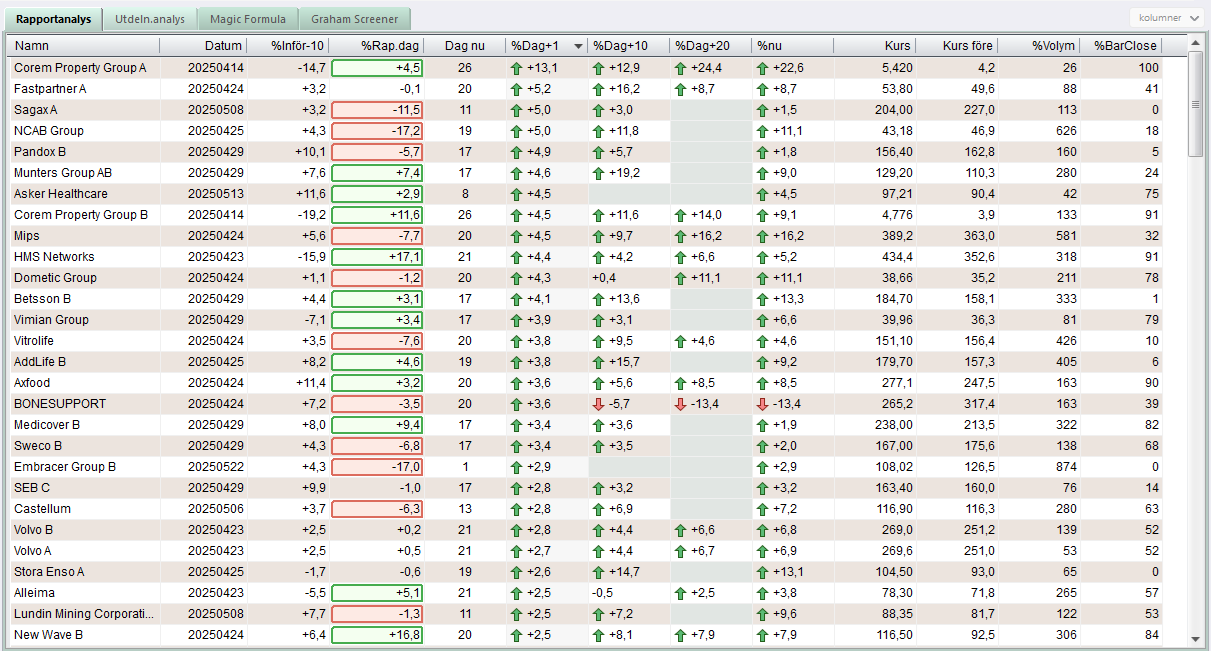
Task: Click the 363,0 Kurs före value for Mips
Action: (979, 236)
